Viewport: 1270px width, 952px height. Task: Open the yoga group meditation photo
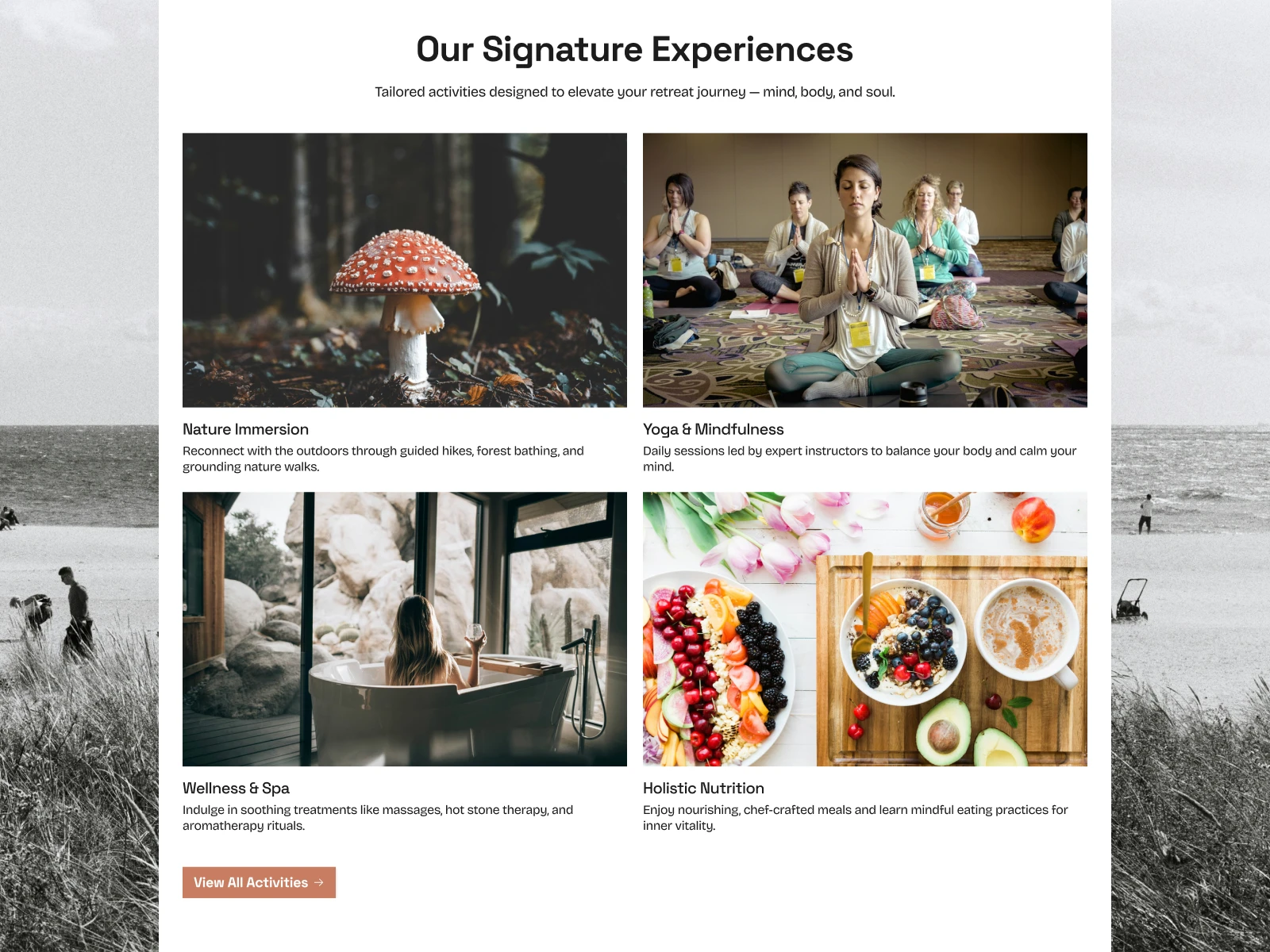(x=865, y=271)
